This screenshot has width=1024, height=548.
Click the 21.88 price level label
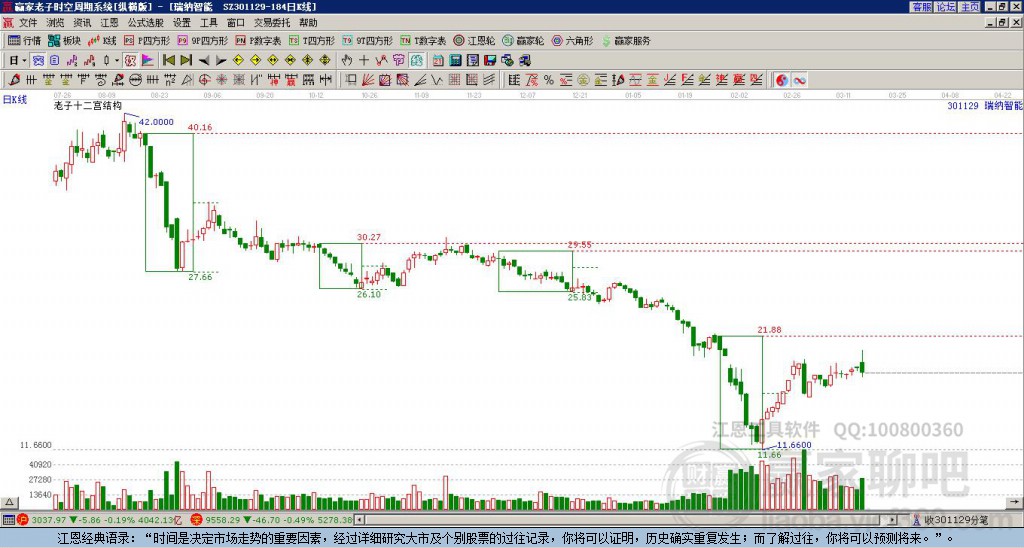[769, 330]
